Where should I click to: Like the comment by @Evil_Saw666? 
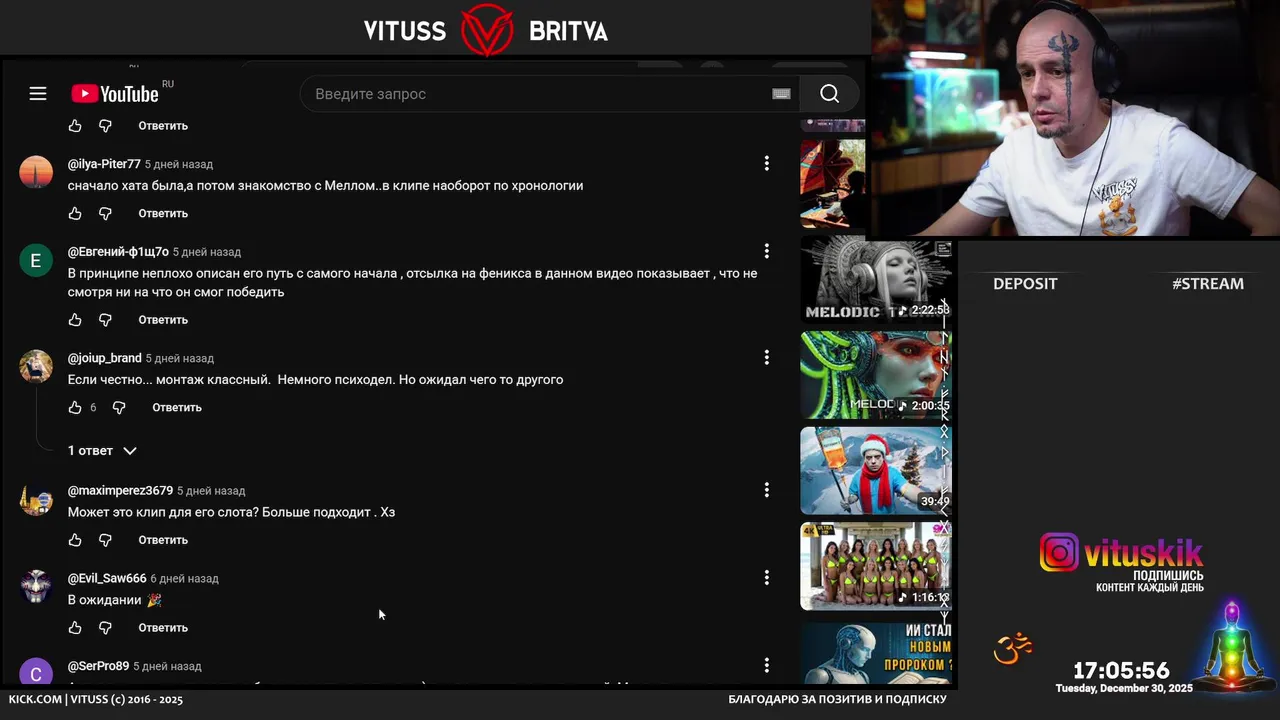tap(75, 628)
